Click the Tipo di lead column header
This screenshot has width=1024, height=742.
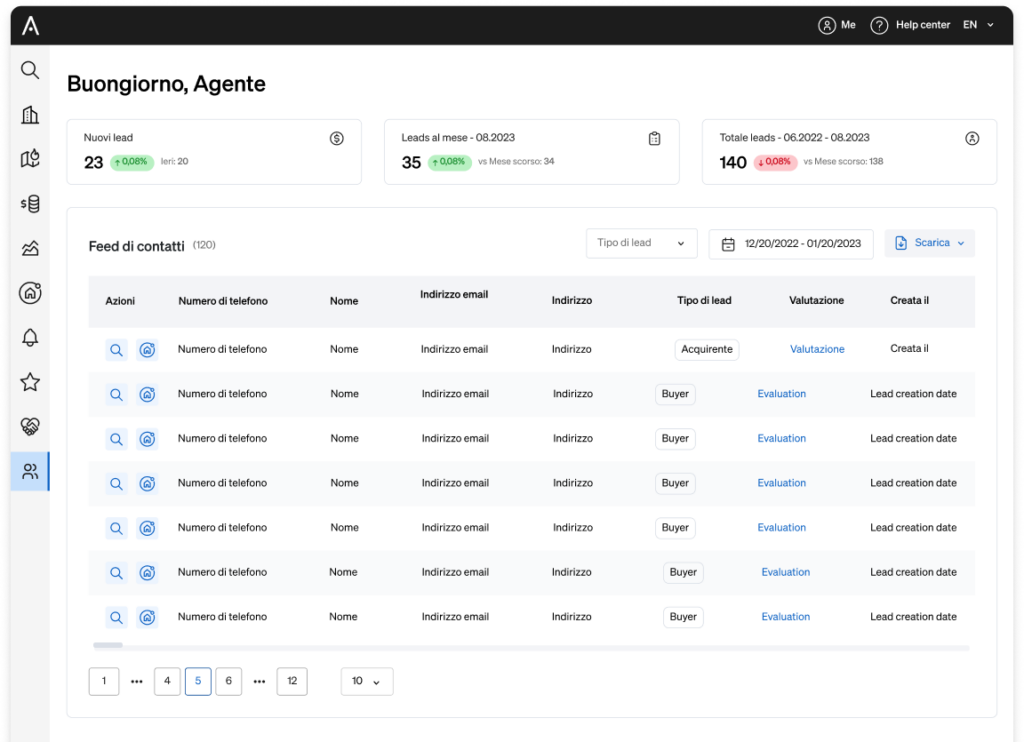point(704,300)
